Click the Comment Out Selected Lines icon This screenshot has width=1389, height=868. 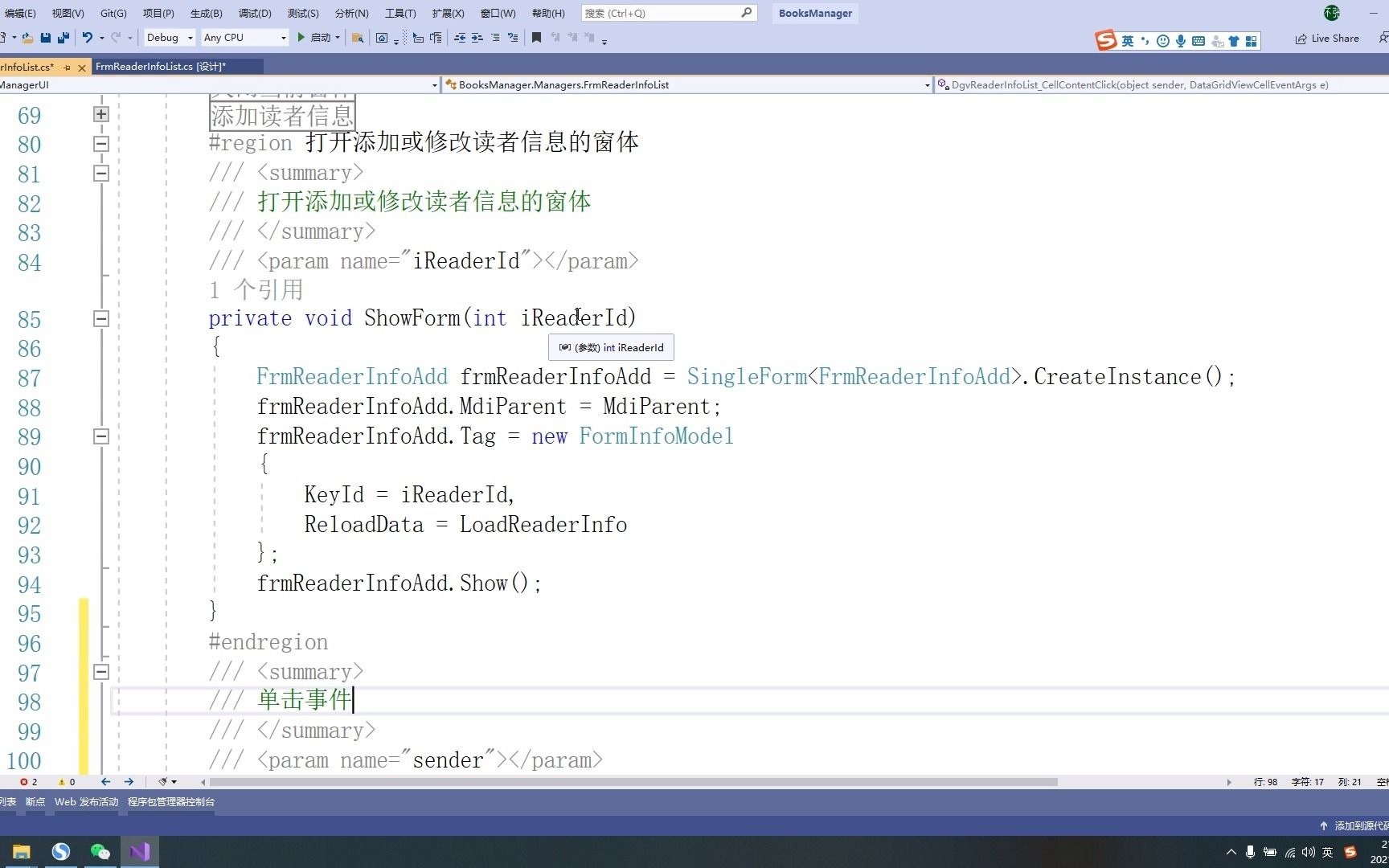496,38
